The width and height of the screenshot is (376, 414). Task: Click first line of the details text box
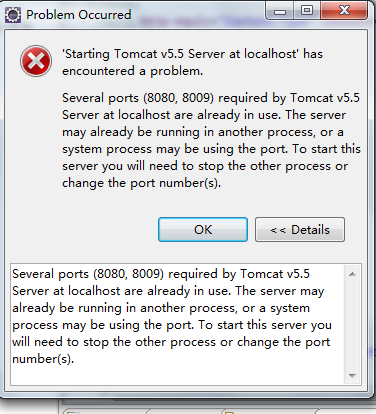[x=161, y=274]
